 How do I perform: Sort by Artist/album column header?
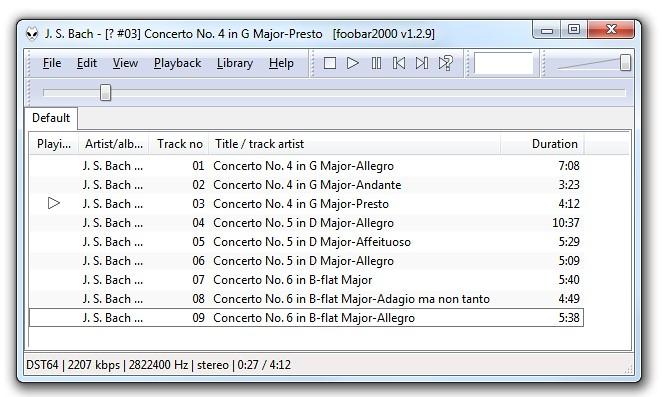114,144
